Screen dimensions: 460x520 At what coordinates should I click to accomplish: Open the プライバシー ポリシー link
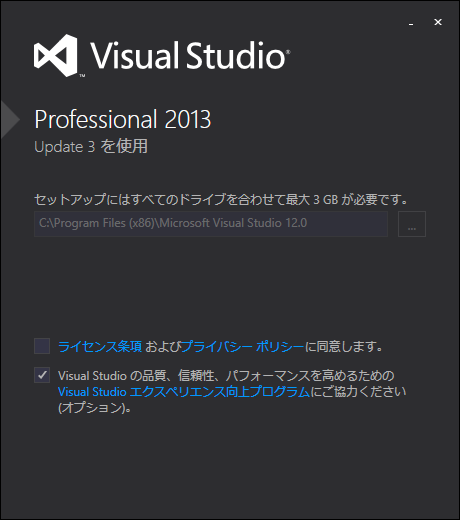click(x=243, y=347)
